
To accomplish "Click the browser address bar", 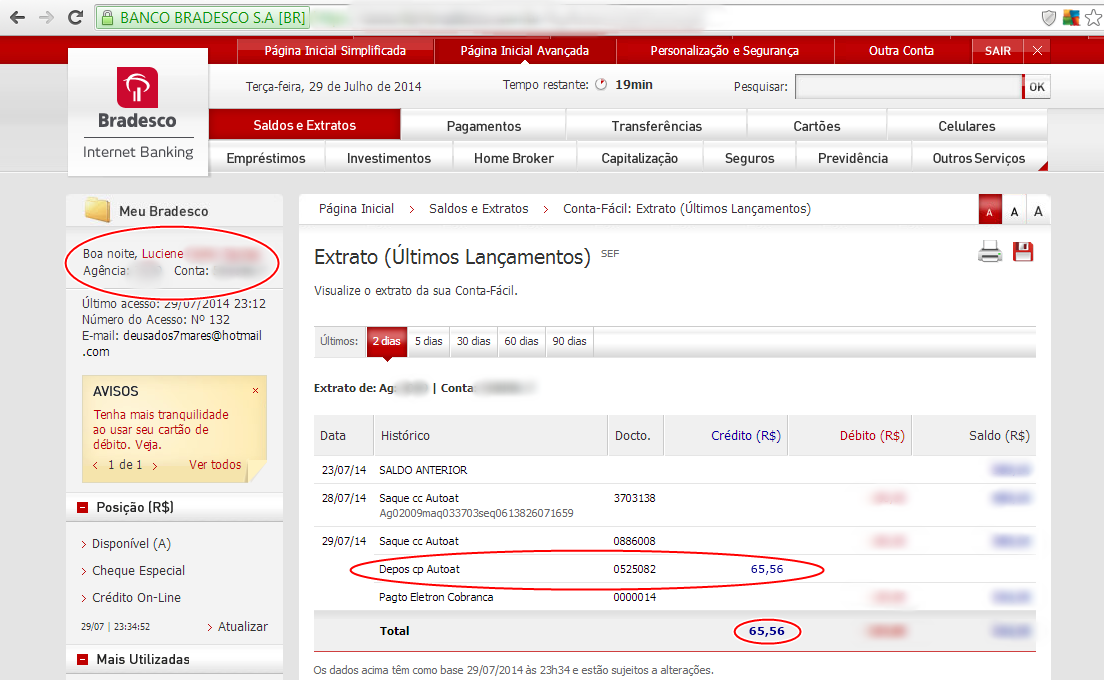I will tap(563, 18).
